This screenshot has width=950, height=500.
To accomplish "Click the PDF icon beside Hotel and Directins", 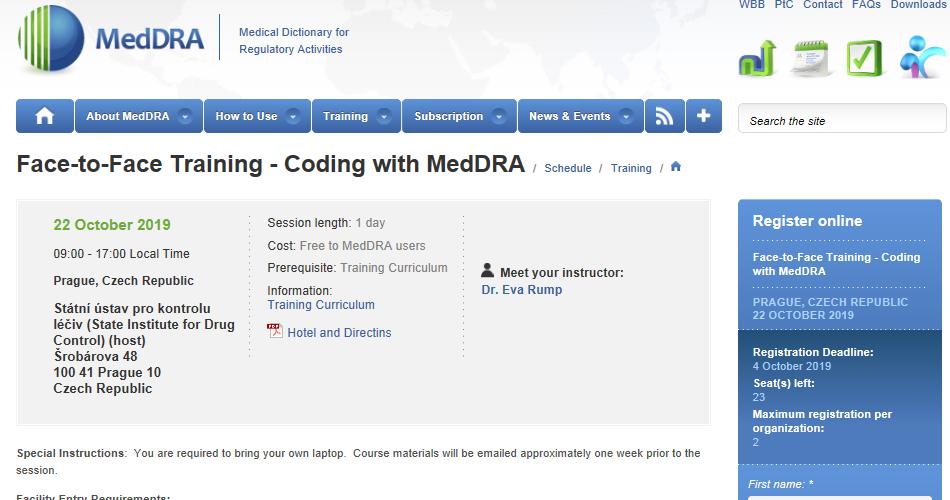I will [x=275, y=330].
